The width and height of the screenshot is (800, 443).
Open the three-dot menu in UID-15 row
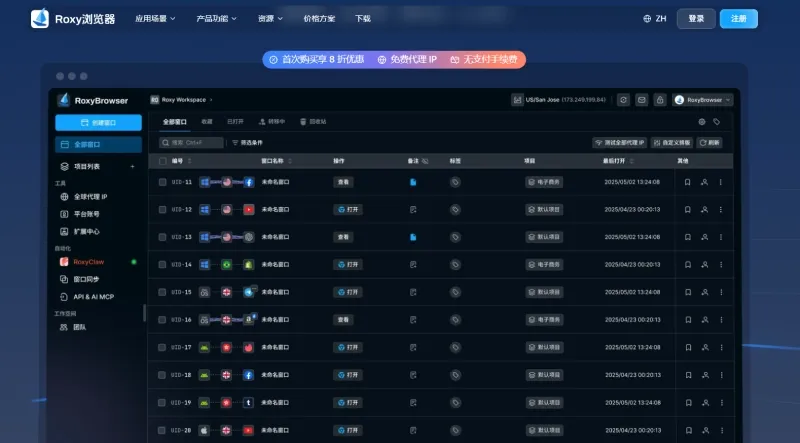(x=721, y=292)
